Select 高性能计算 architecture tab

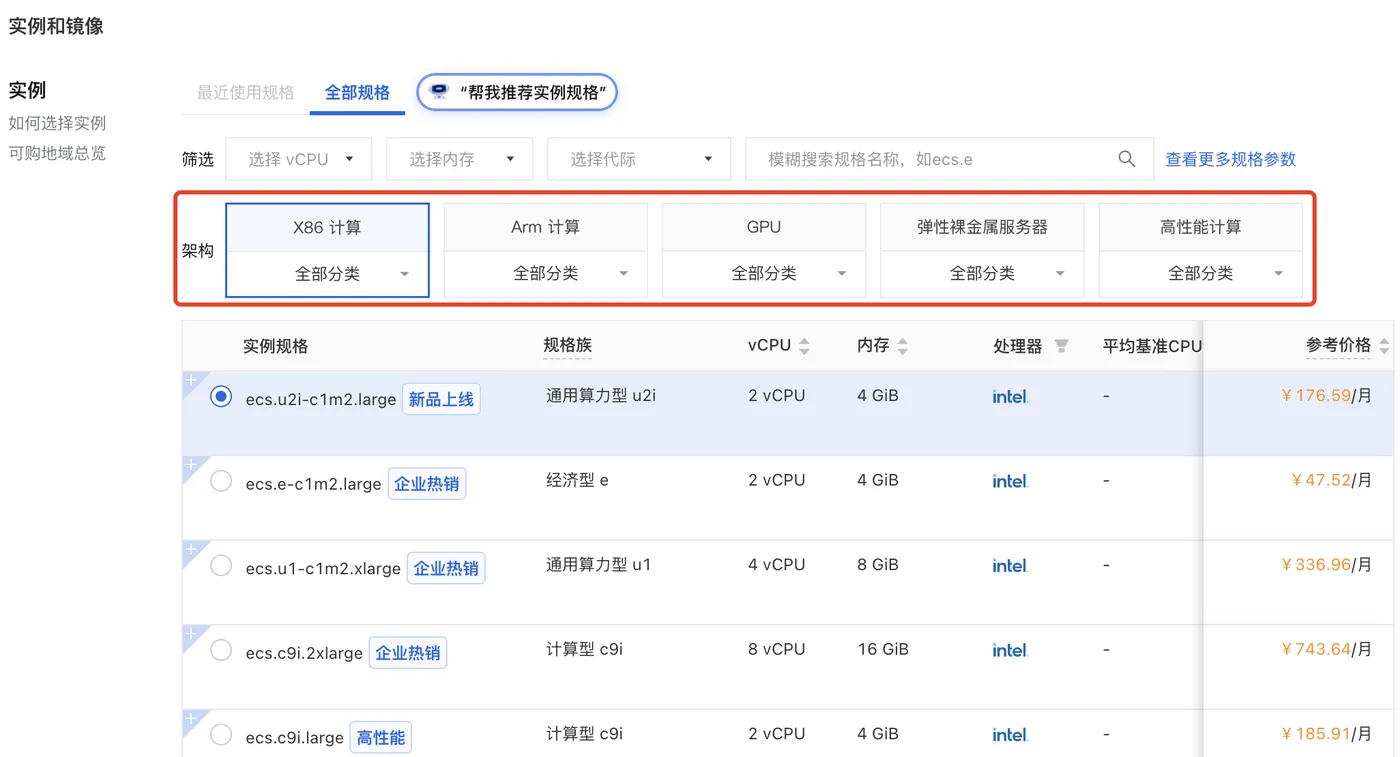1201,228
